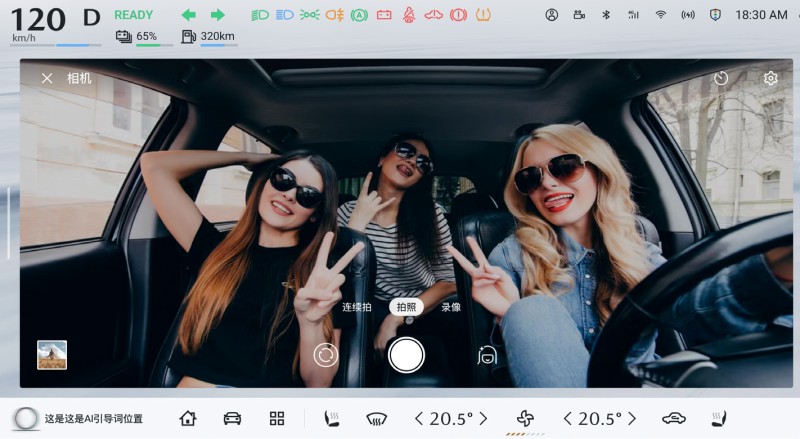This screenshot has height=439, width=800.
Task: Close the camera app with X
Action: 47,78
